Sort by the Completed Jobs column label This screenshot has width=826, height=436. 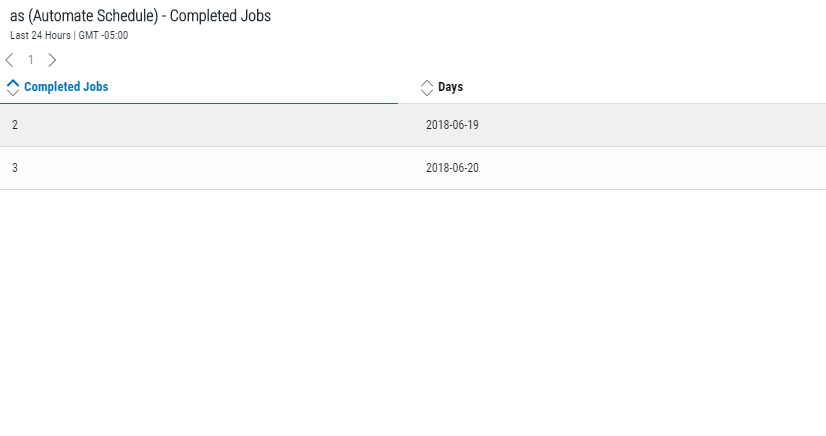click(66, 87)
